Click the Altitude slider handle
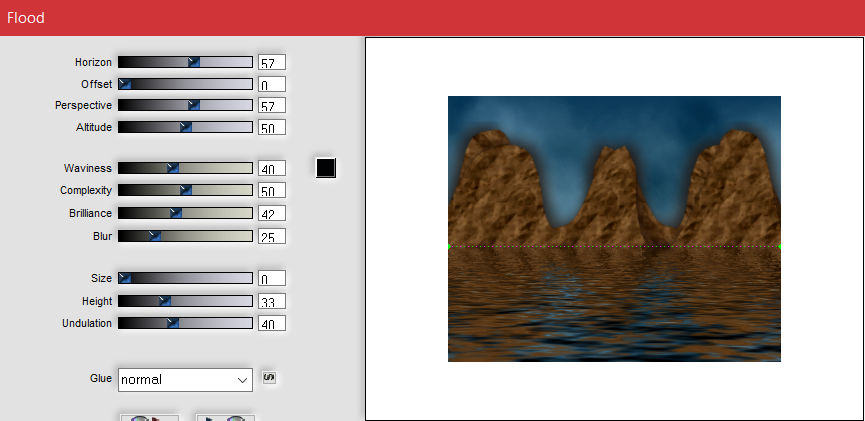 pos(185,127)
